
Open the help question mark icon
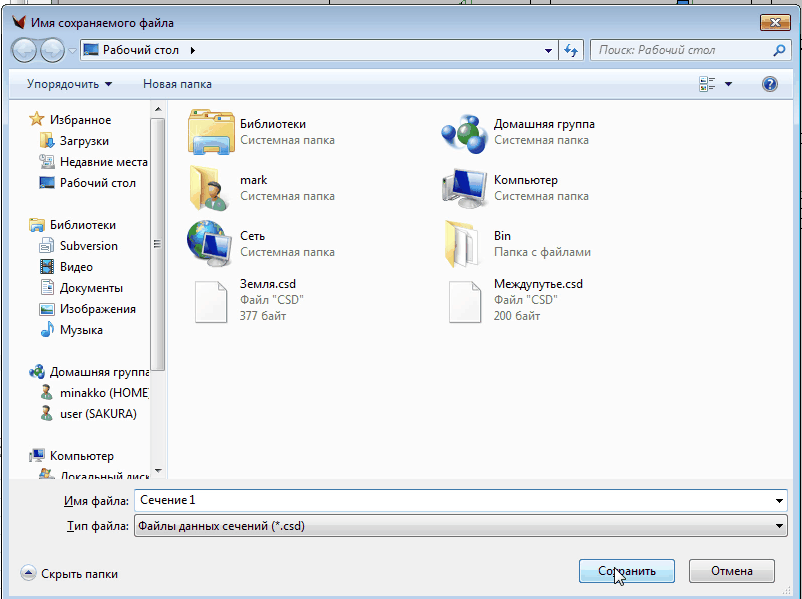tap(770, 84)
